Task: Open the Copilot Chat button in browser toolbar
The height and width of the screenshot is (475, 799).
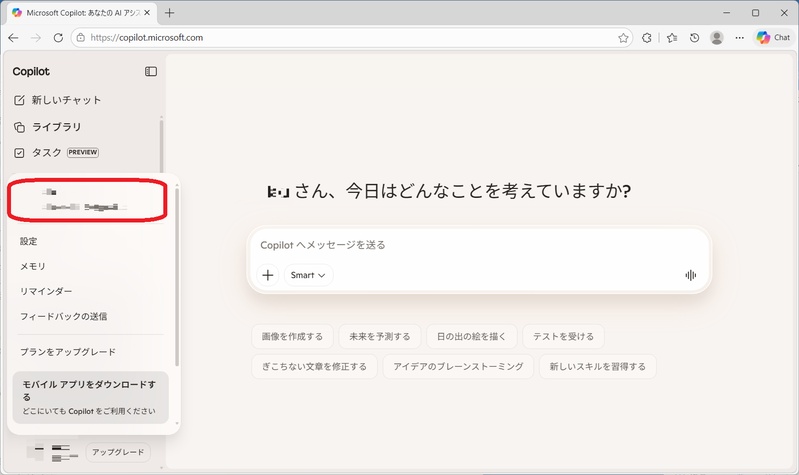Action: point(774,38)
